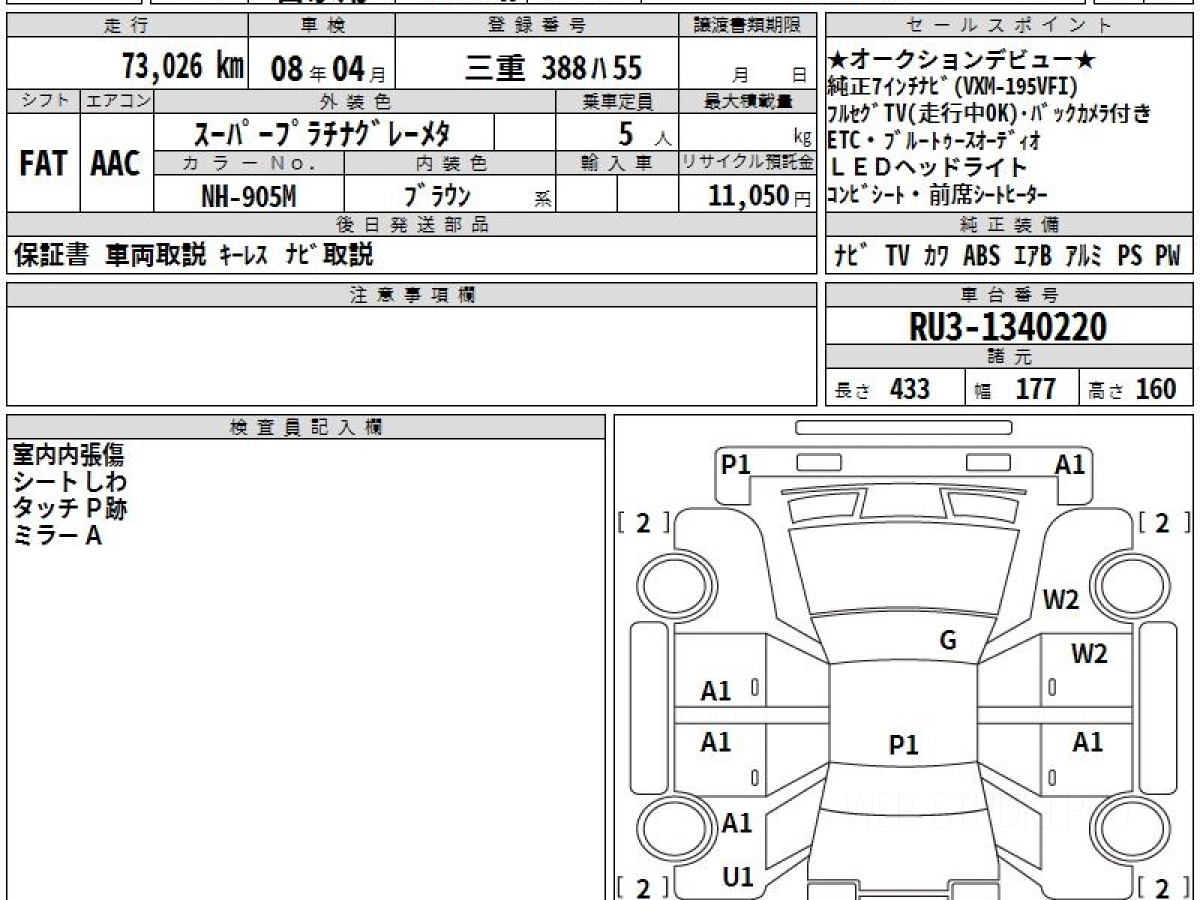Select アルミ in the equipment list
The height and width of the screenshot is (900, 1200).
click(x=1083, y=256)
